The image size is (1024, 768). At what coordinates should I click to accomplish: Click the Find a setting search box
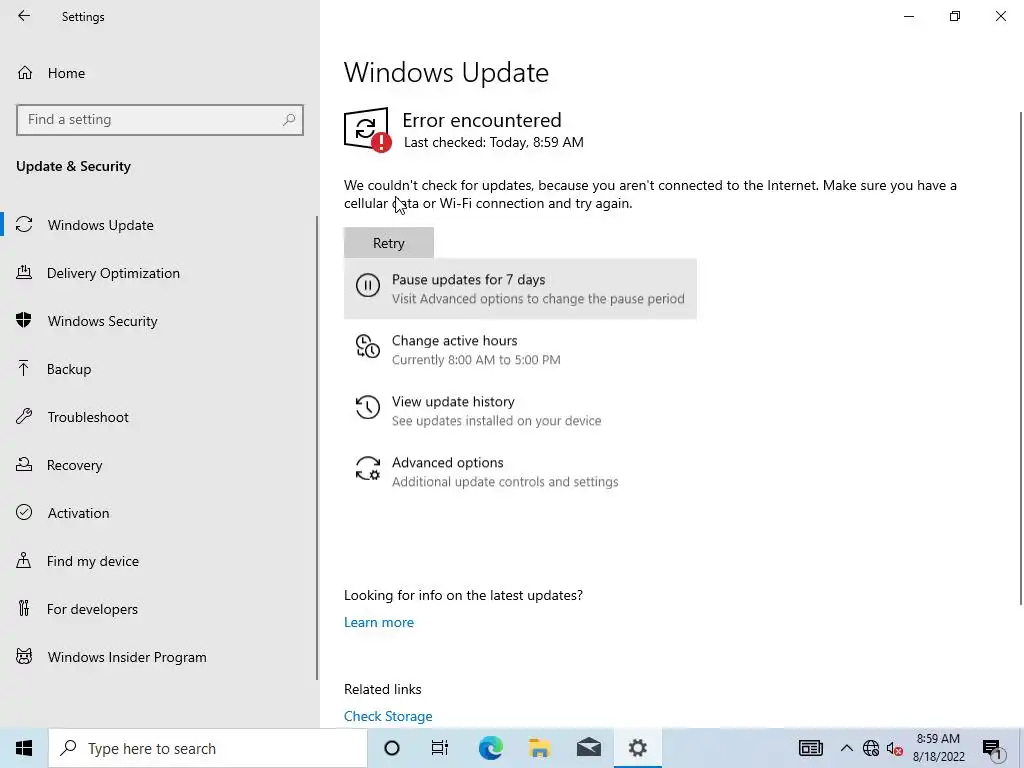(160, 120)
